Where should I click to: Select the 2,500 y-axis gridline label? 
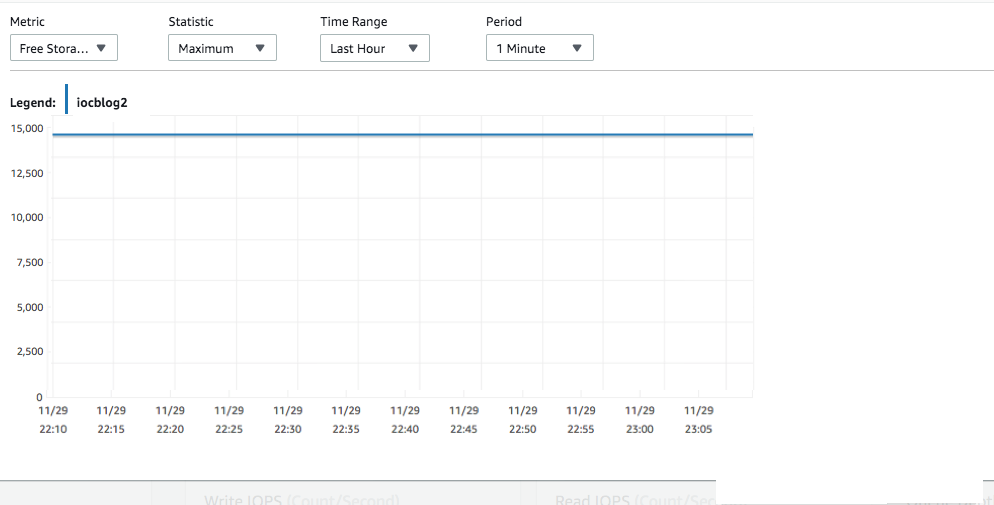pos(29,351)
